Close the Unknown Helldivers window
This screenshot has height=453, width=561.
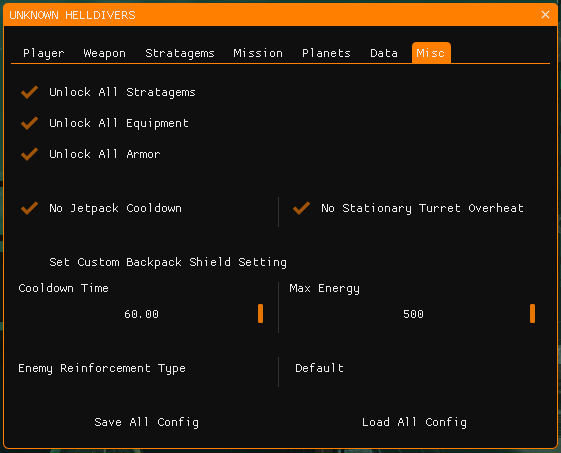(545, 15)
